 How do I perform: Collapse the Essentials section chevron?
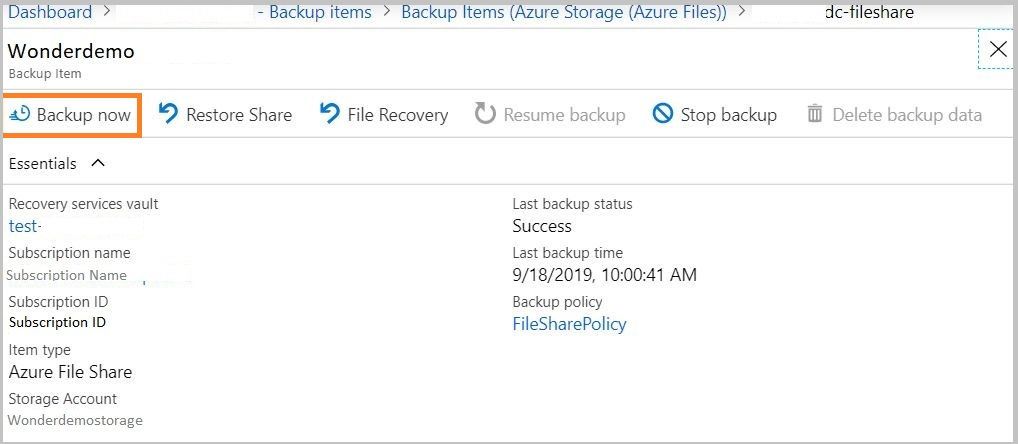(97, 163)
